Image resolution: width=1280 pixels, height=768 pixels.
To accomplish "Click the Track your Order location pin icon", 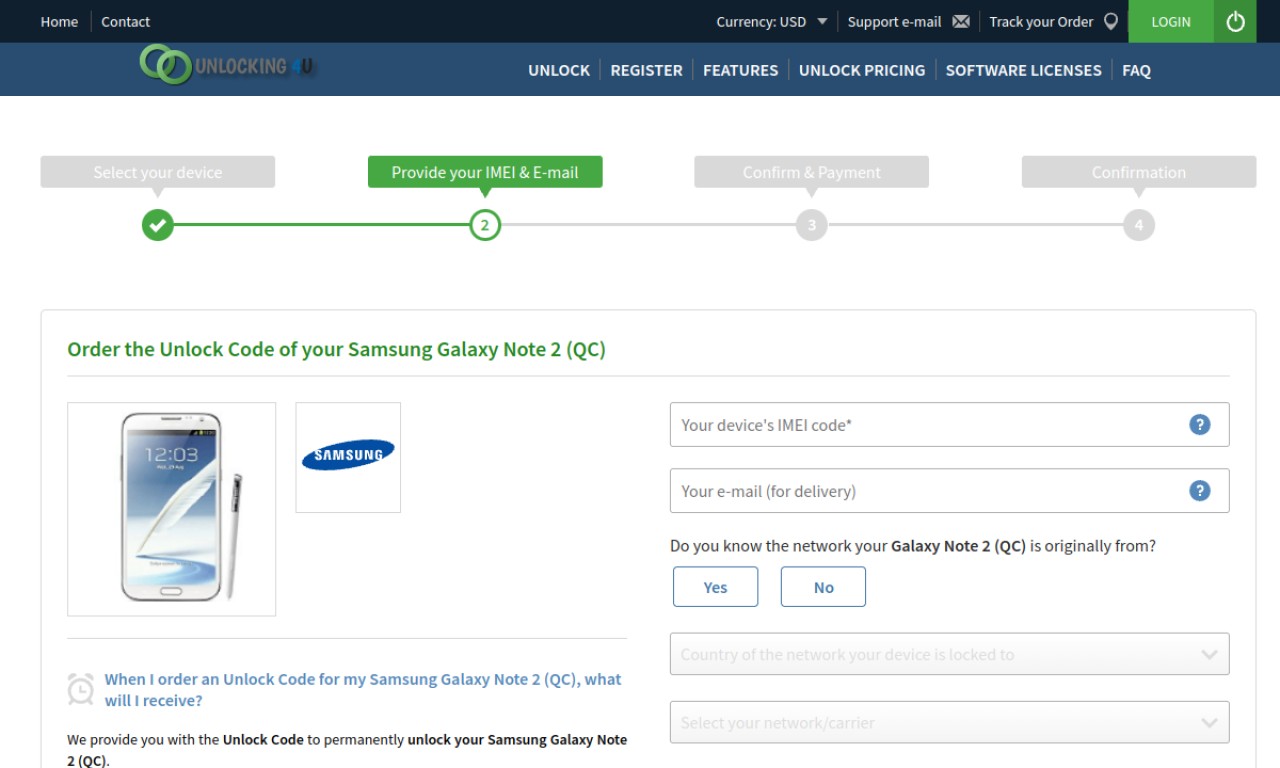I will (1110, 22).
